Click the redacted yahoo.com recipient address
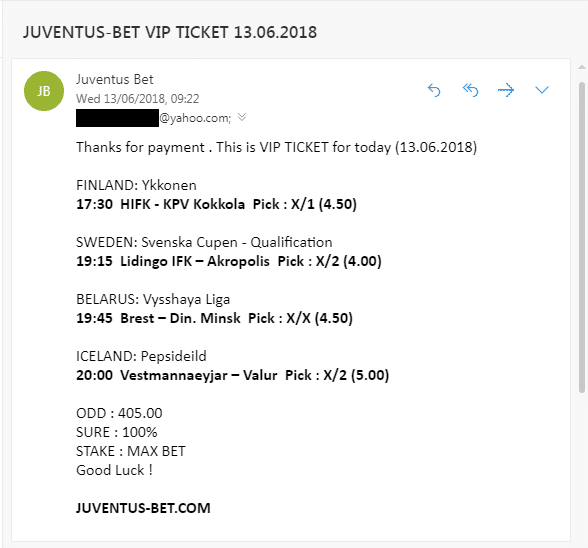Image resolution: width=588 pixels, height=548 pixels. tap(153, 118)
